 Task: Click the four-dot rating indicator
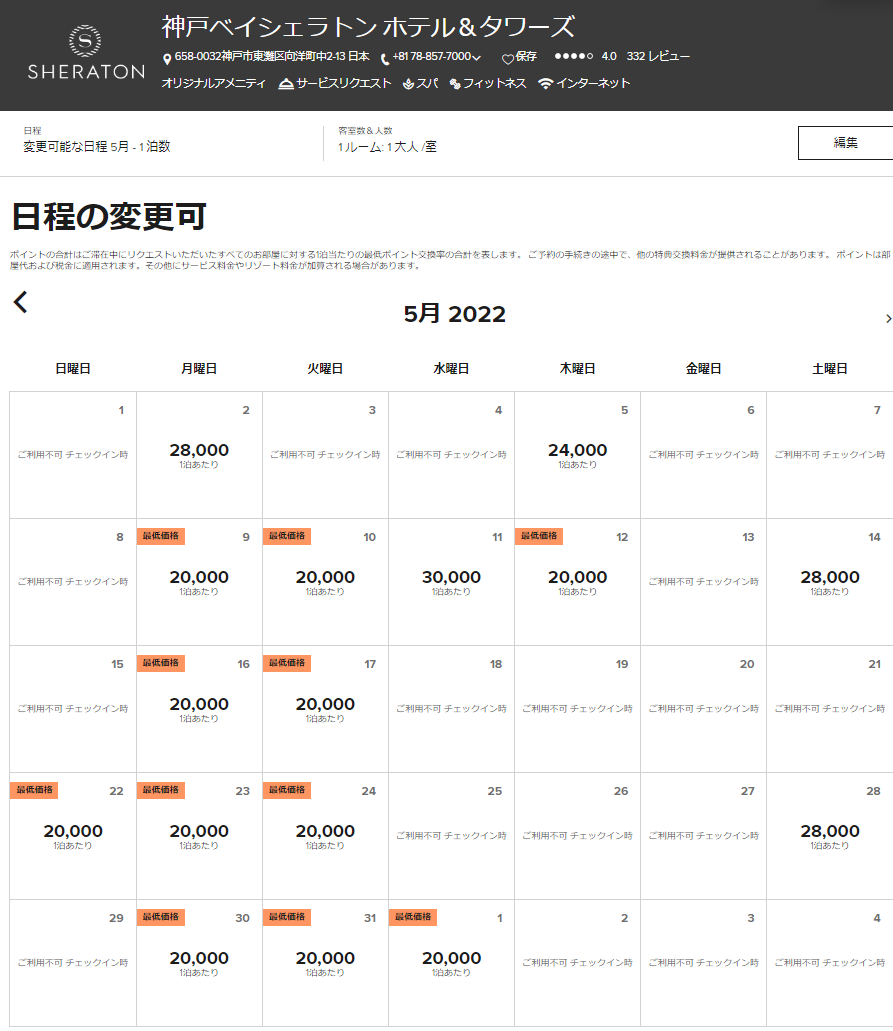coord(573,57)
